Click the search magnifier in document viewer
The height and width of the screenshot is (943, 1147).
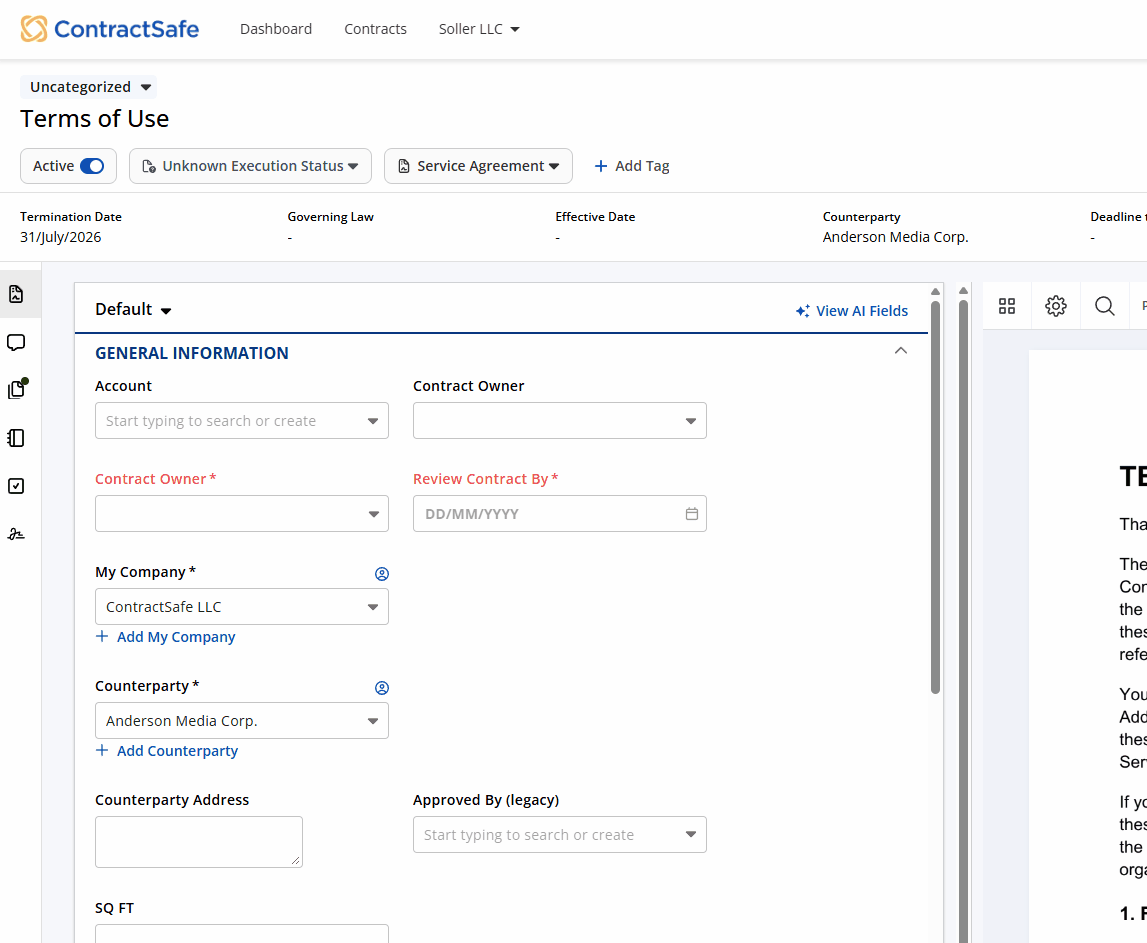tap(1104, 306)
